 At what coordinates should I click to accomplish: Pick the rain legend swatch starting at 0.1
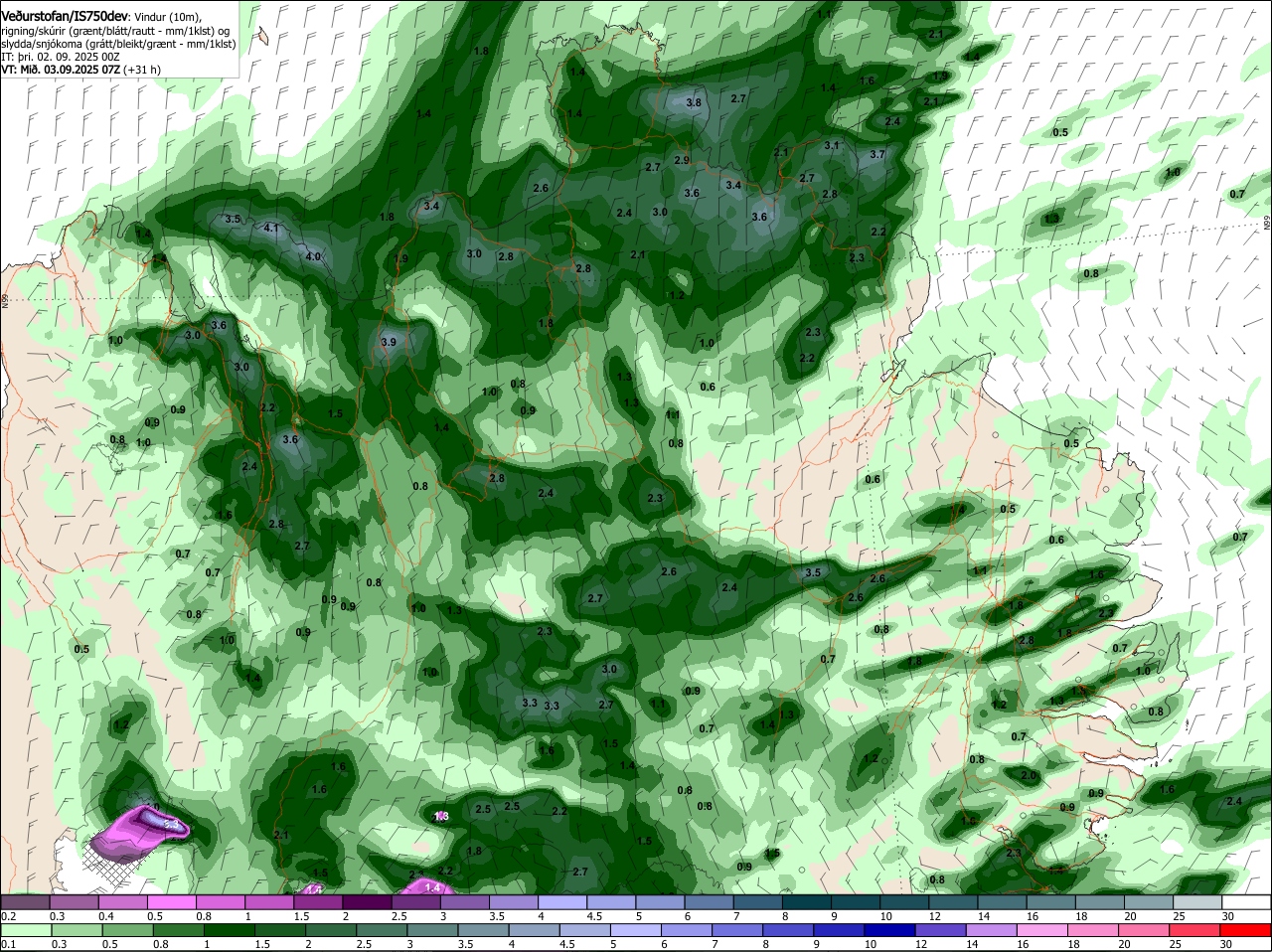pos(25,930)
